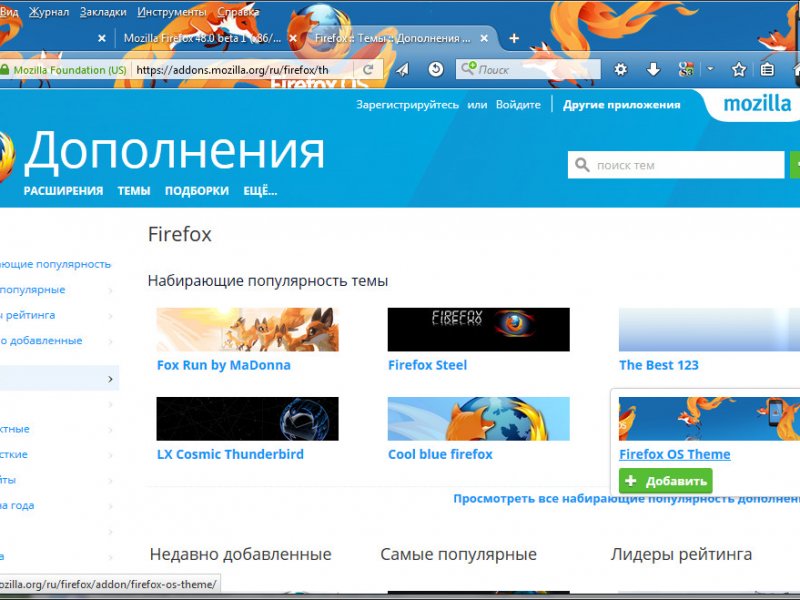
Task: Click LX Cosmic Thunderbird thumbnail
Action: (x=247, y=418)
